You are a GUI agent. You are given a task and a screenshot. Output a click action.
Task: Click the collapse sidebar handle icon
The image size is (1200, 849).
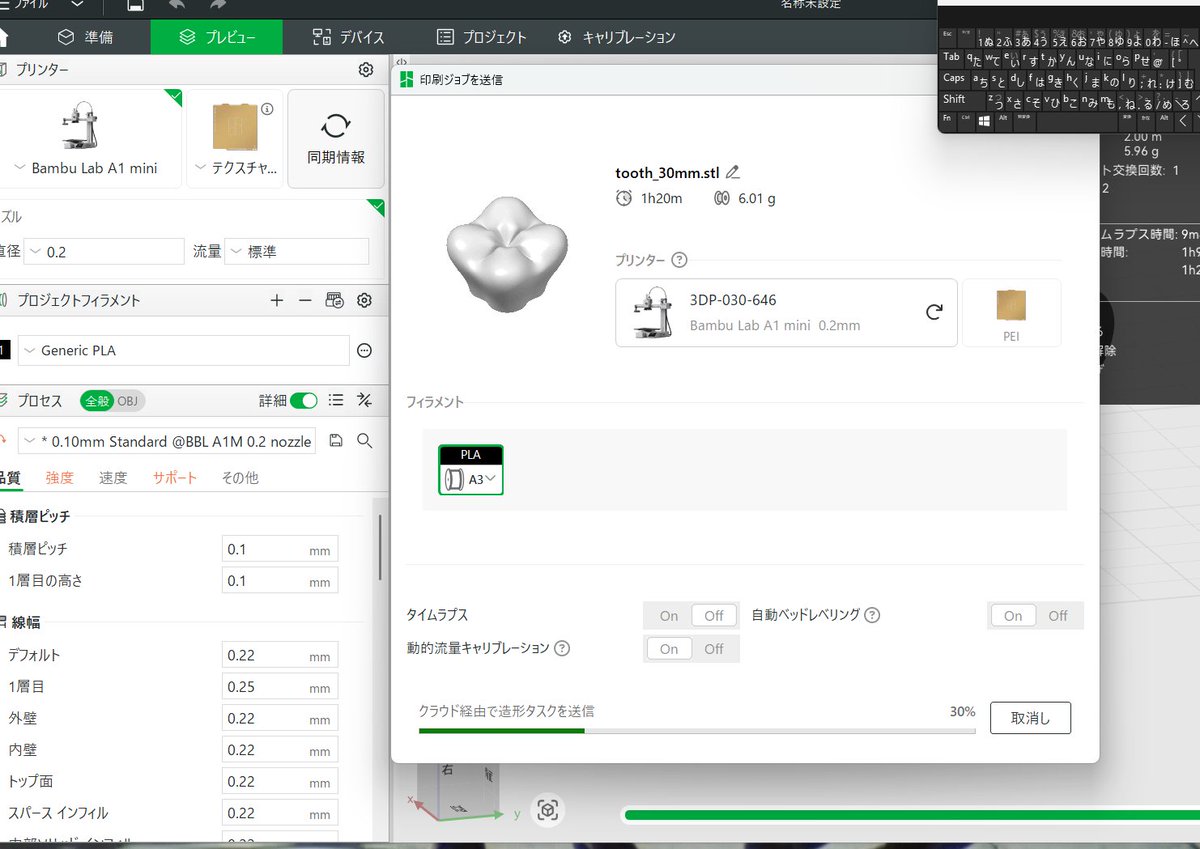pyautogui.click(x=401, y=62)
